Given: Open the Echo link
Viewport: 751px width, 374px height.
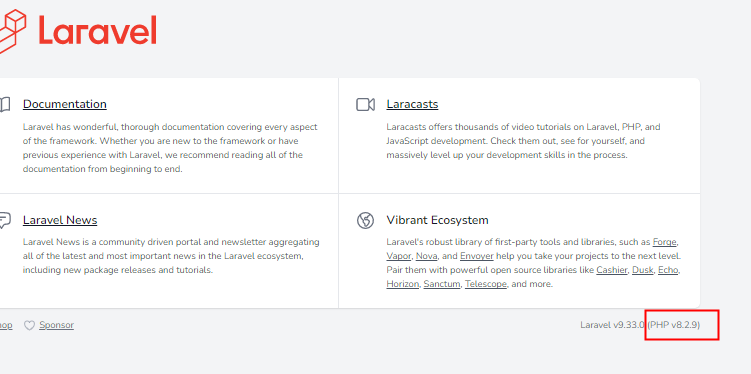Looking at the screenshot, I should click(668, 270).
